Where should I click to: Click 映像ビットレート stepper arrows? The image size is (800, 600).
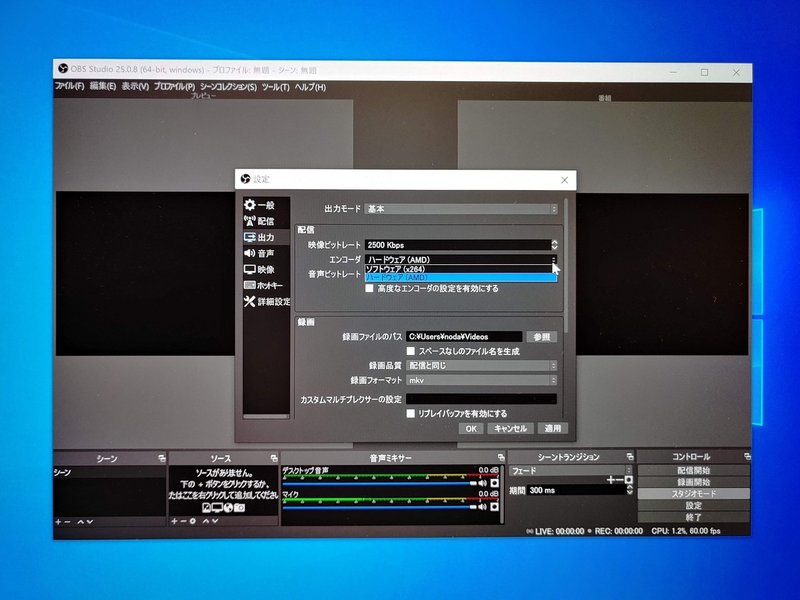pos(554,245)
